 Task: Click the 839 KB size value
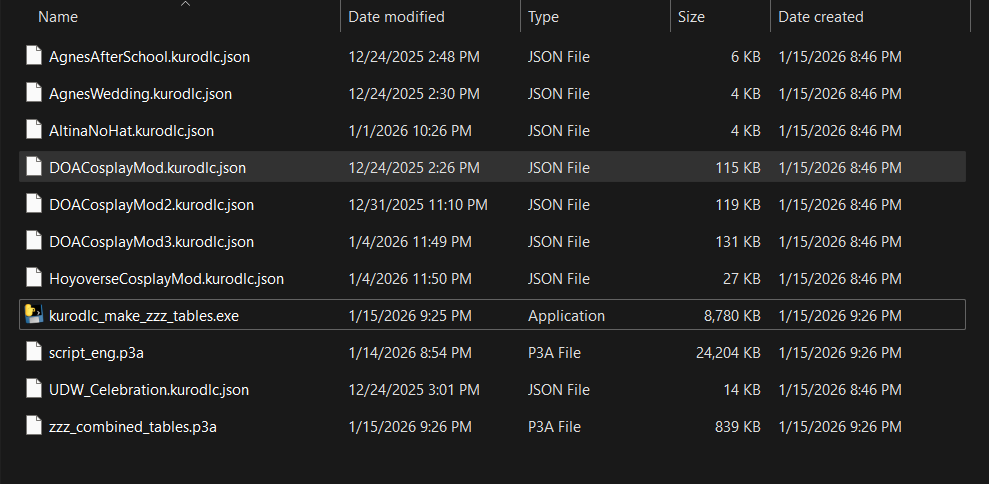tap(738, 427)
